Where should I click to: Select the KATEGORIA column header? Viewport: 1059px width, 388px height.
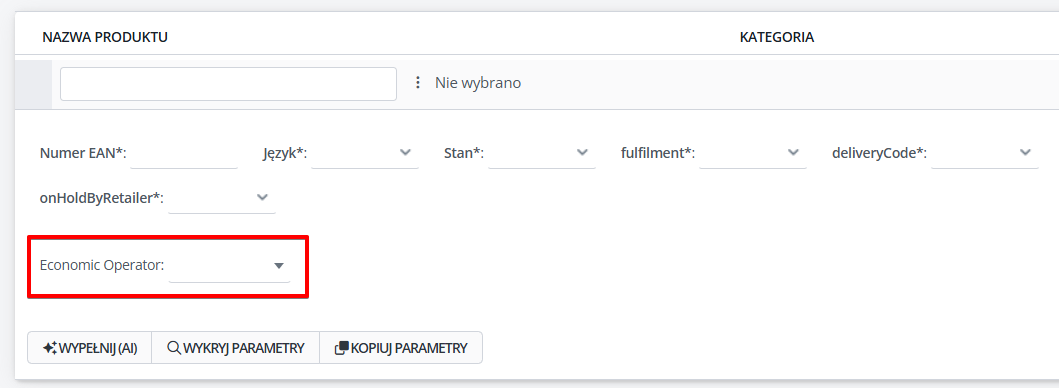pyautogui.click(x=777, y=37)
